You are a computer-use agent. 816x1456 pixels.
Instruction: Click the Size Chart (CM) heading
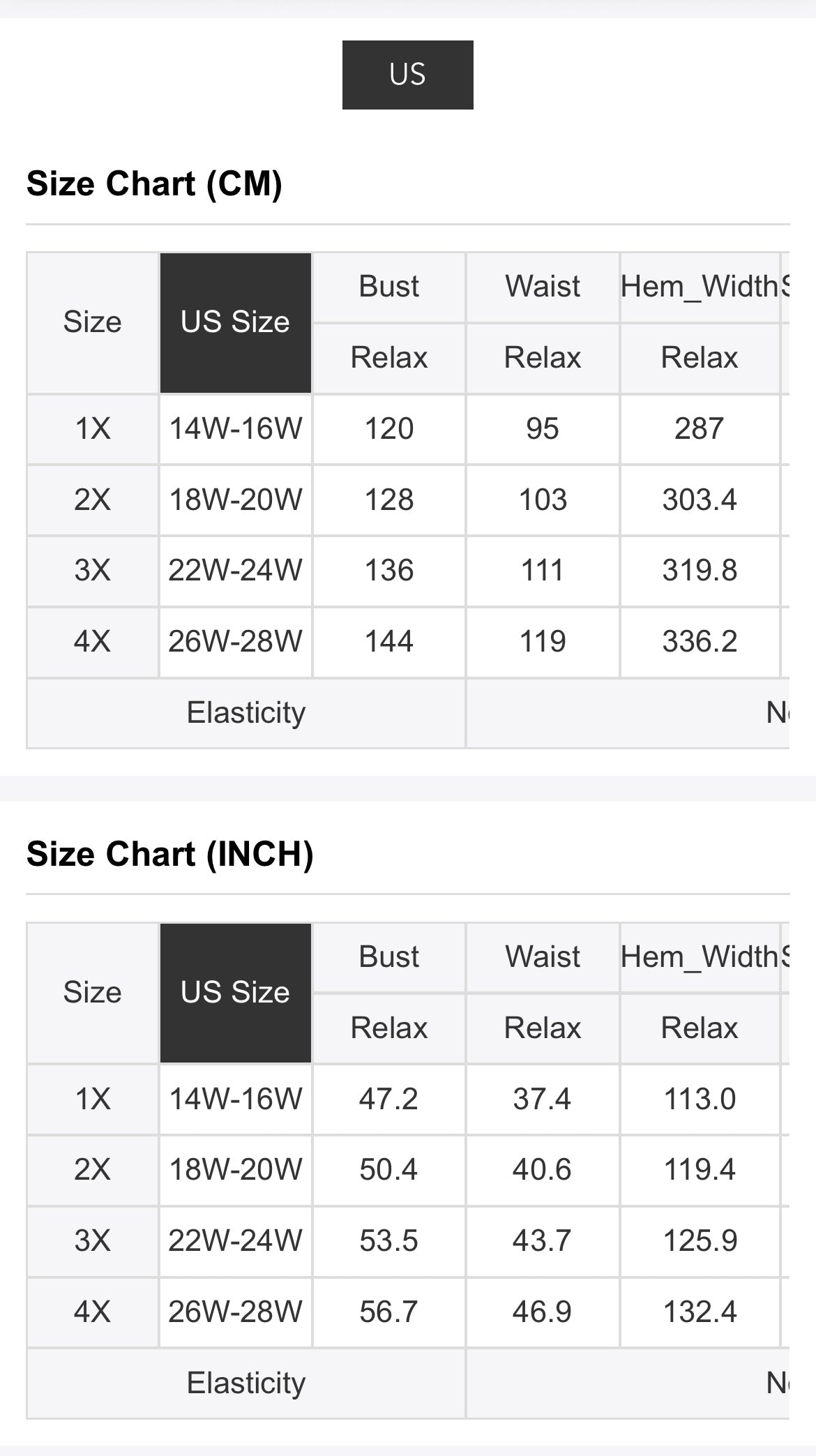pyautogui.click(x=154, y=184)
